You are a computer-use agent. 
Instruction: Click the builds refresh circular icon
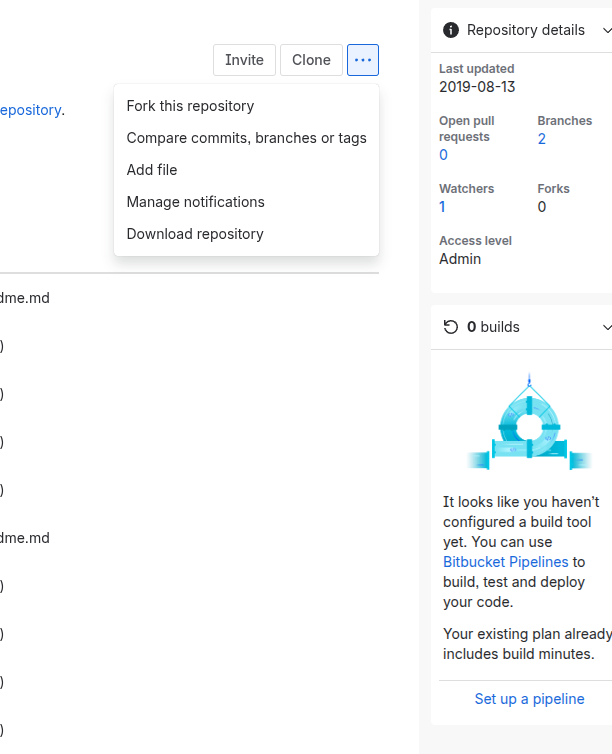pyautogui.click(x=451, y=327)
